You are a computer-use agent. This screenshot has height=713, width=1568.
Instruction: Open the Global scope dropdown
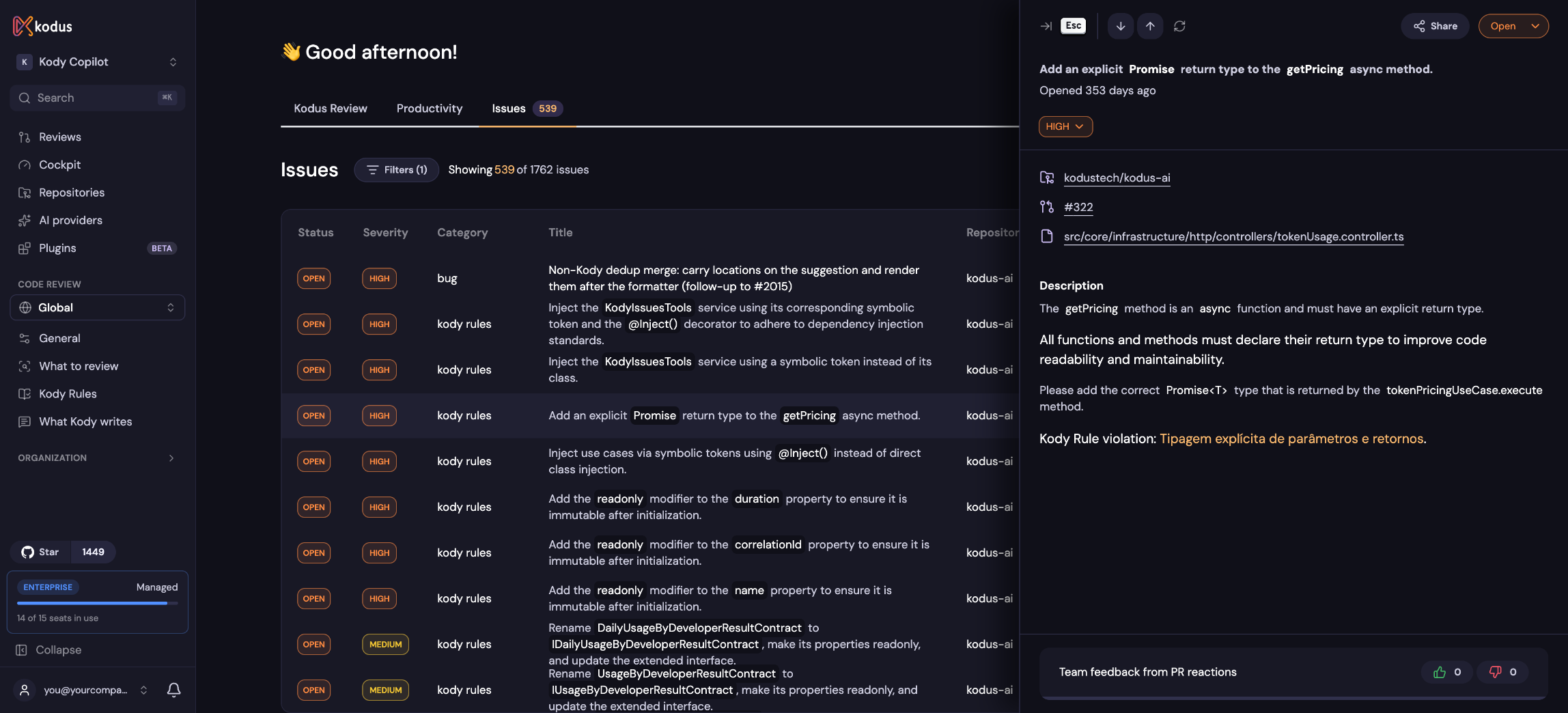tap(97, 307)
